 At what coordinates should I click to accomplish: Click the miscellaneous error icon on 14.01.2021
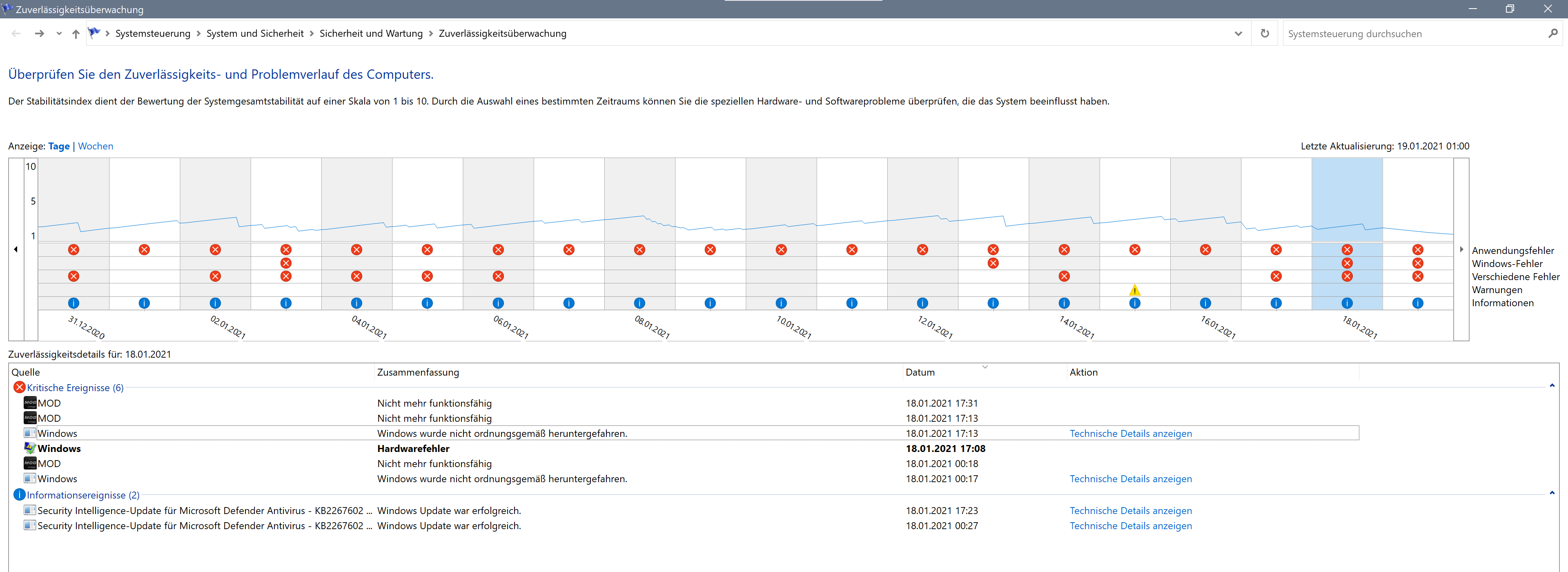[1064, 276]
